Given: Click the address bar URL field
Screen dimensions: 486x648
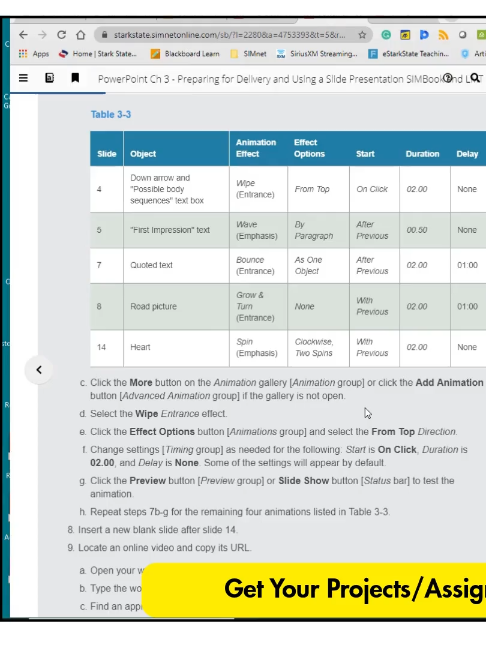Looking at the screenshot, I should click(229, 35).
